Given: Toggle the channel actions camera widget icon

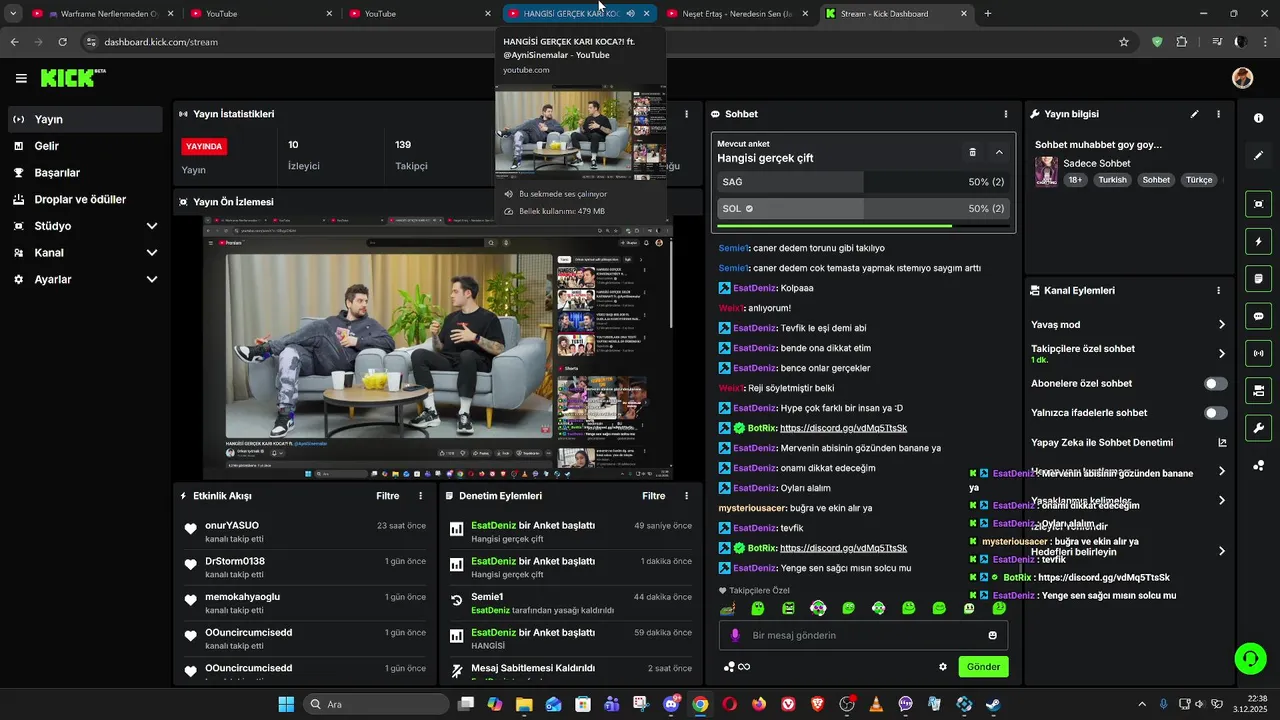Looking at the screenshot, I should coord(1258,390).
